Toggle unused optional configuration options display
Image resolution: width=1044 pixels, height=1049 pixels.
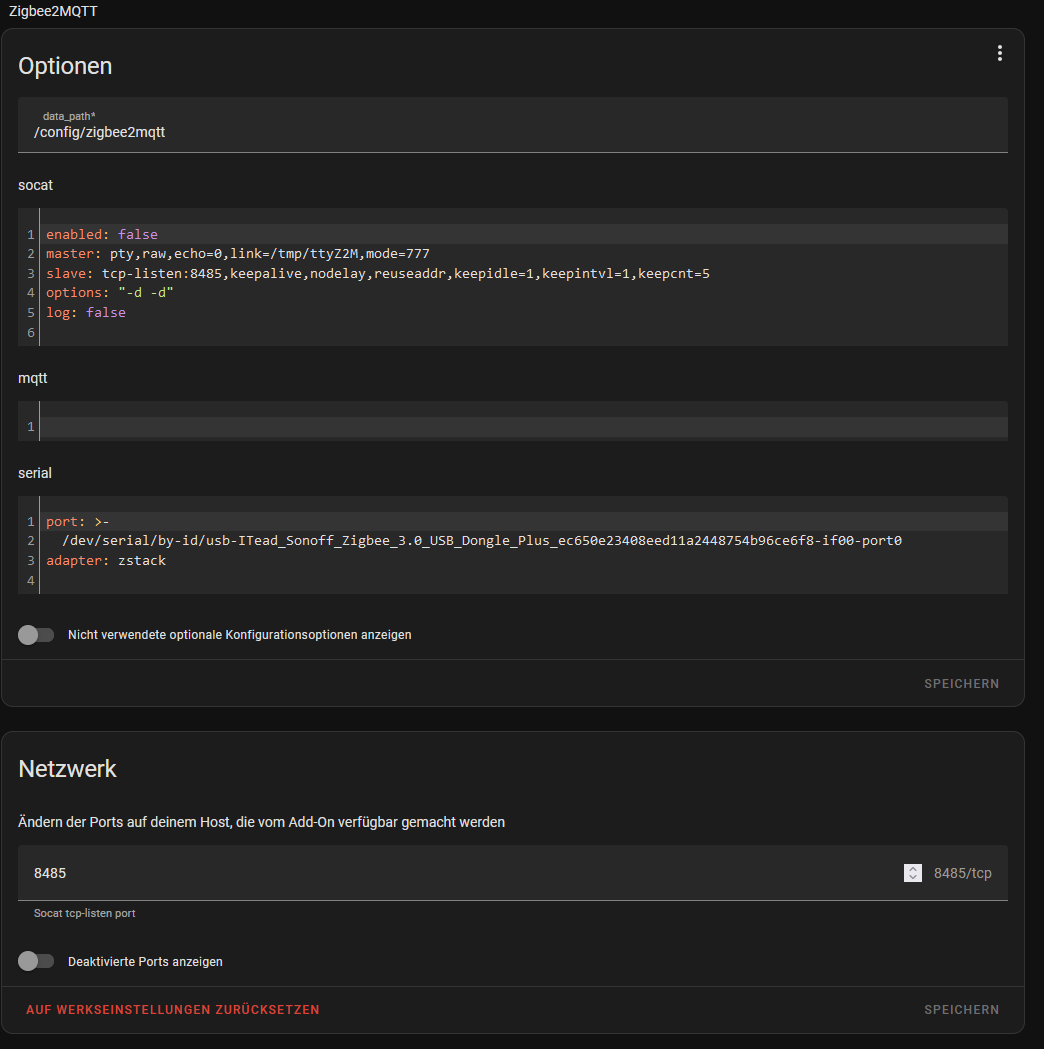tap(36, 635)
